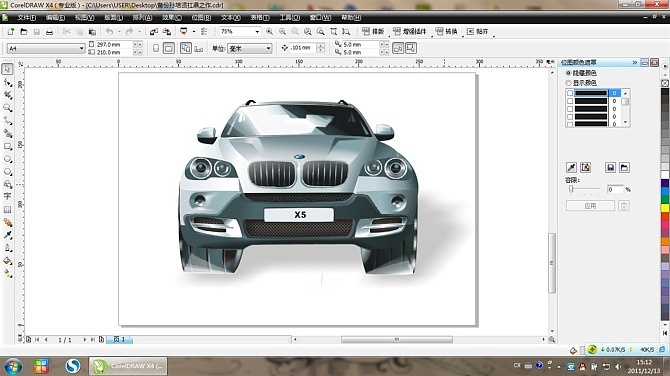Select the Text tool in toolbox
Screen dimensions: 670x376
click(x=7, y=197)
